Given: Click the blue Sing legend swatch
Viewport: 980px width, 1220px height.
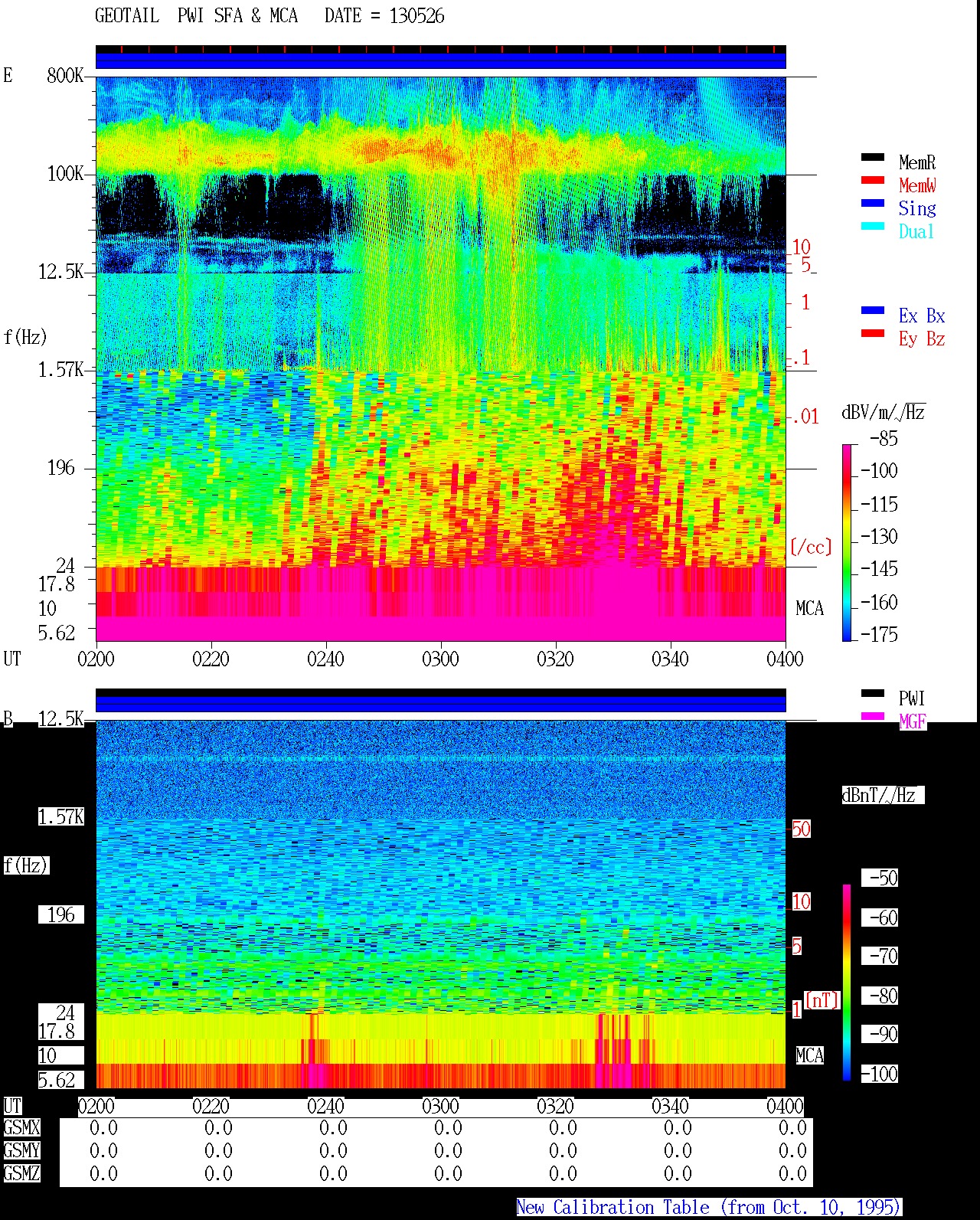Looking at the screenshot, I should point(873,203).
